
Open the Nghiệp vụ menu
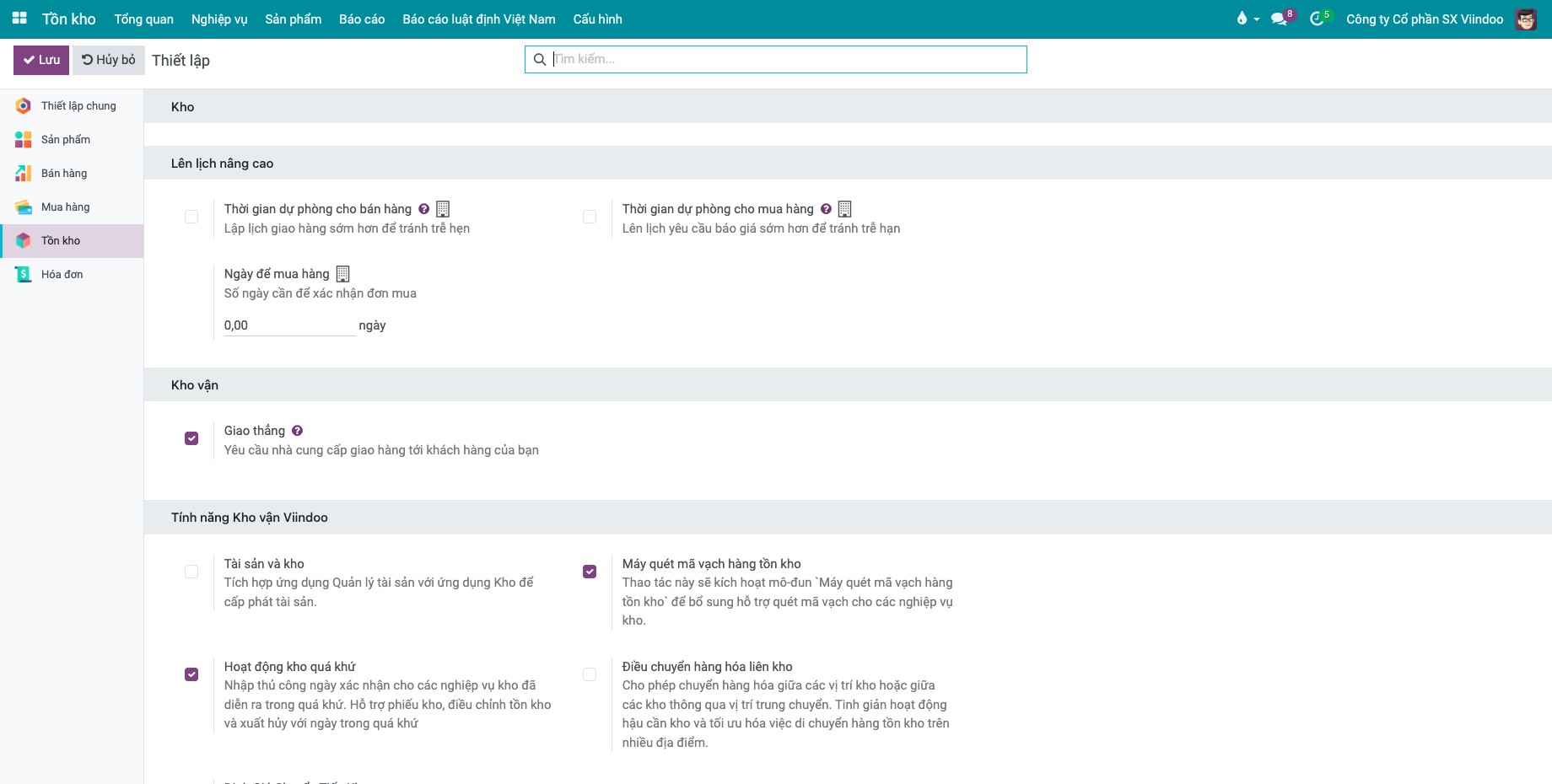pyautogui.click(x=219, y=19)
